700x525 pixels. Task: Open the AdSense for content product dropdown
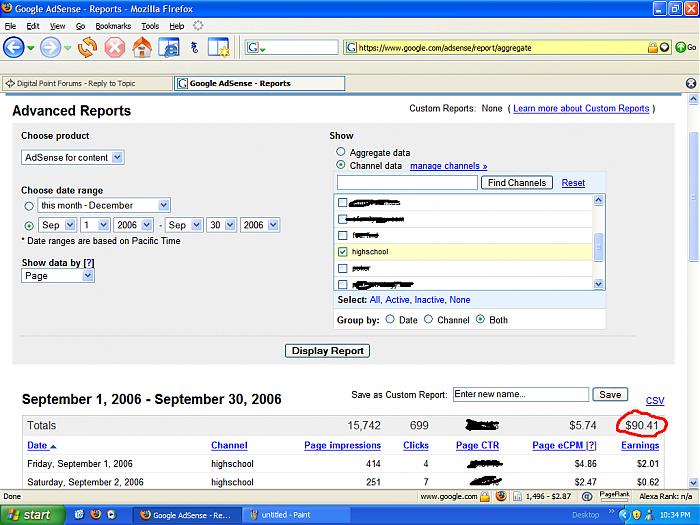[x=72, y=157]
